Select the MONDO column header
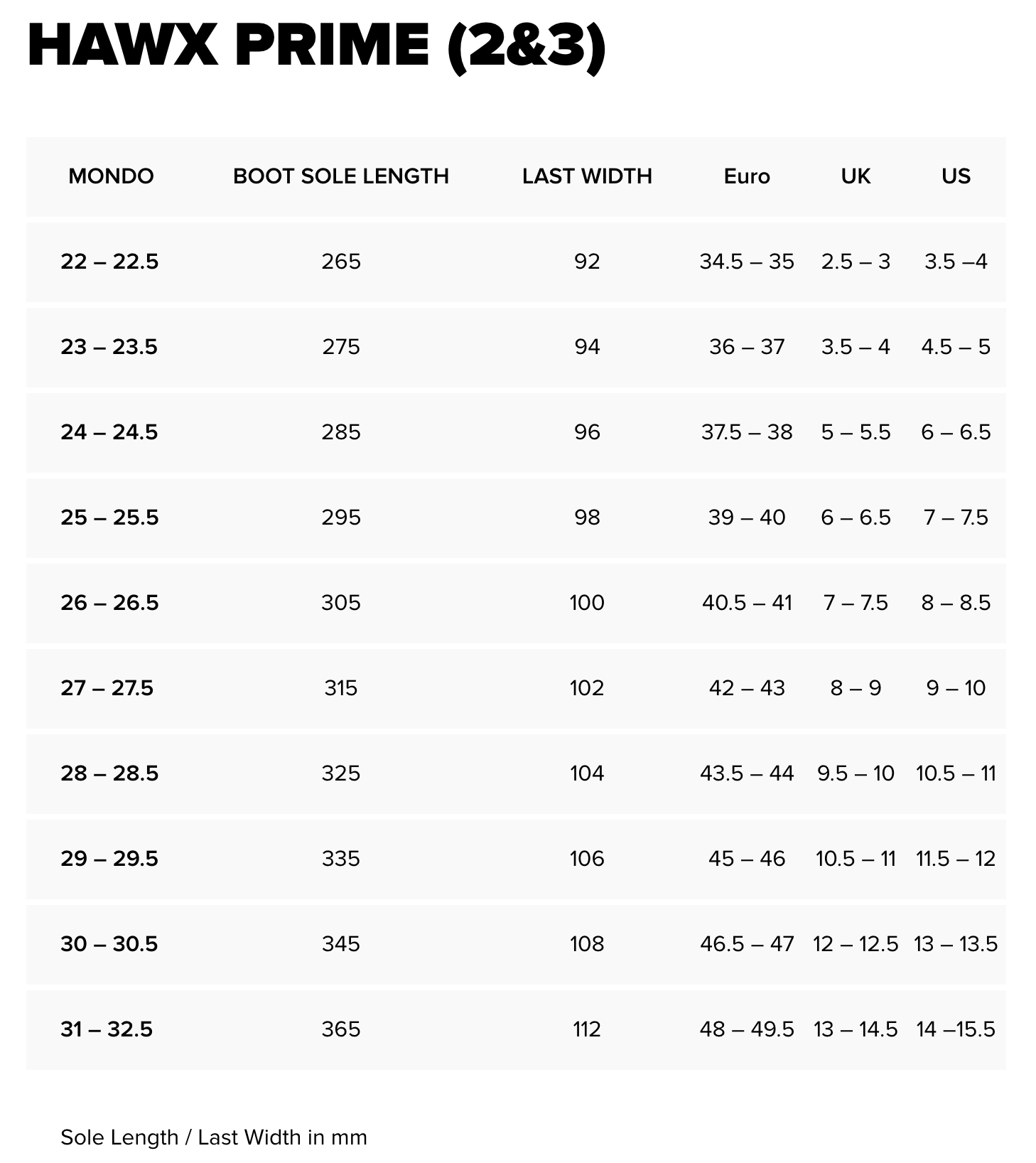Image resolution: width=1036 pixels, height=1163 pixels. pos(111,176)
